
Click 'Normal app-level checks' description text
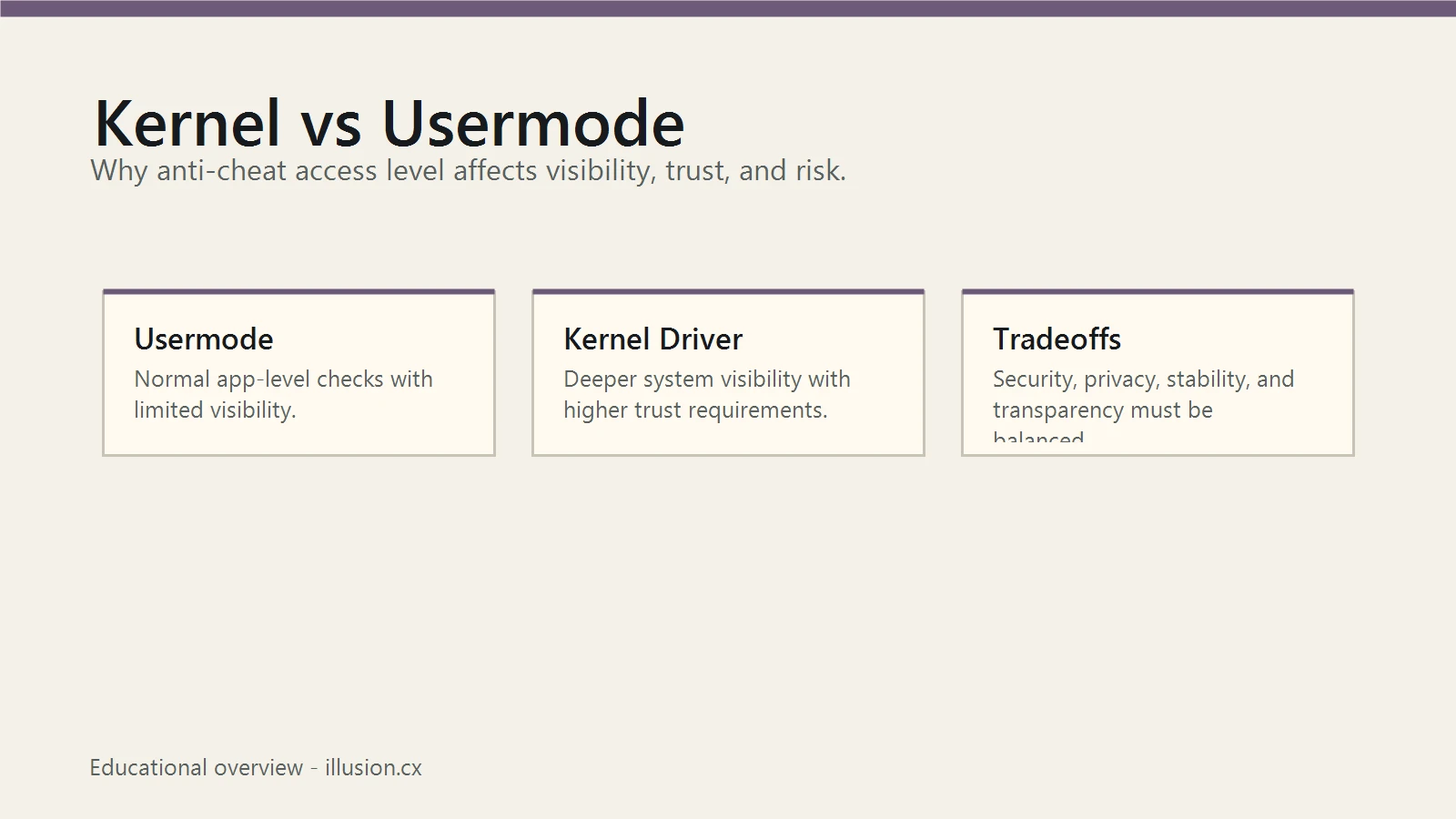[283, 394]
